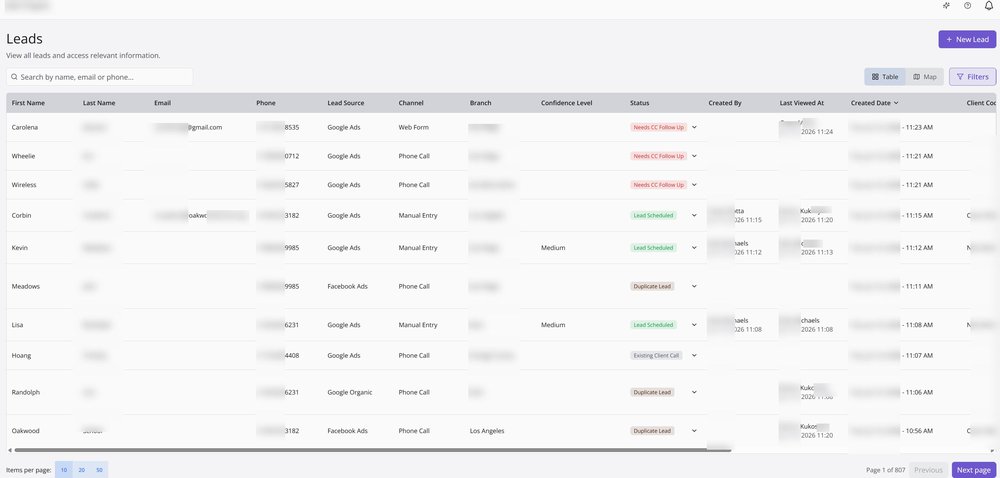The height and width of the screenshot is (478, 1000).
Task: Click the Los Angeles branch cell
Action: click(x=487, y=431)
